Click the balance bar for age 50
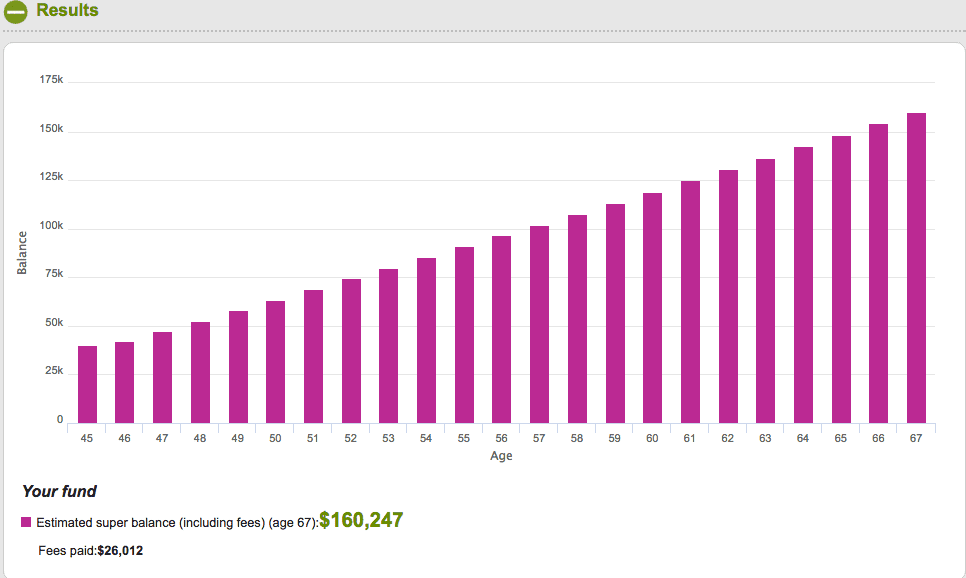This screenshot has width=966, height=578. click(275, 361)
